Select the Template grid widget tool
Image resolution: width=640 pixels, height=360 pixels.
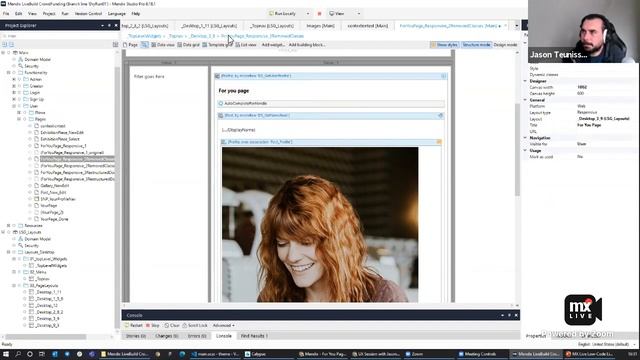217,45
